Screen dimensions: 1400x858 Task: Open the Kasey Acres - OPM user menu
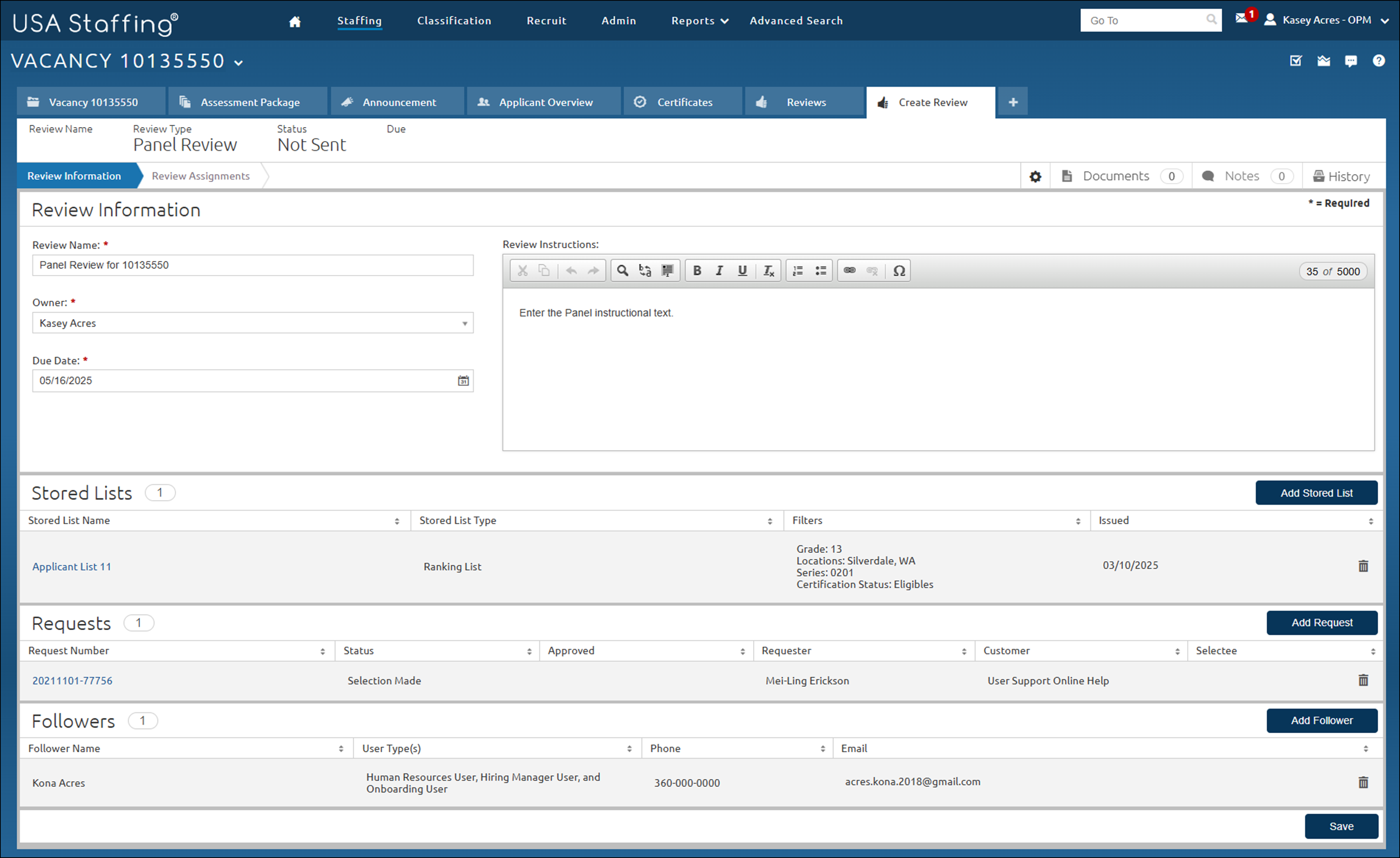pyautogui.click(x=1326, y=20)
